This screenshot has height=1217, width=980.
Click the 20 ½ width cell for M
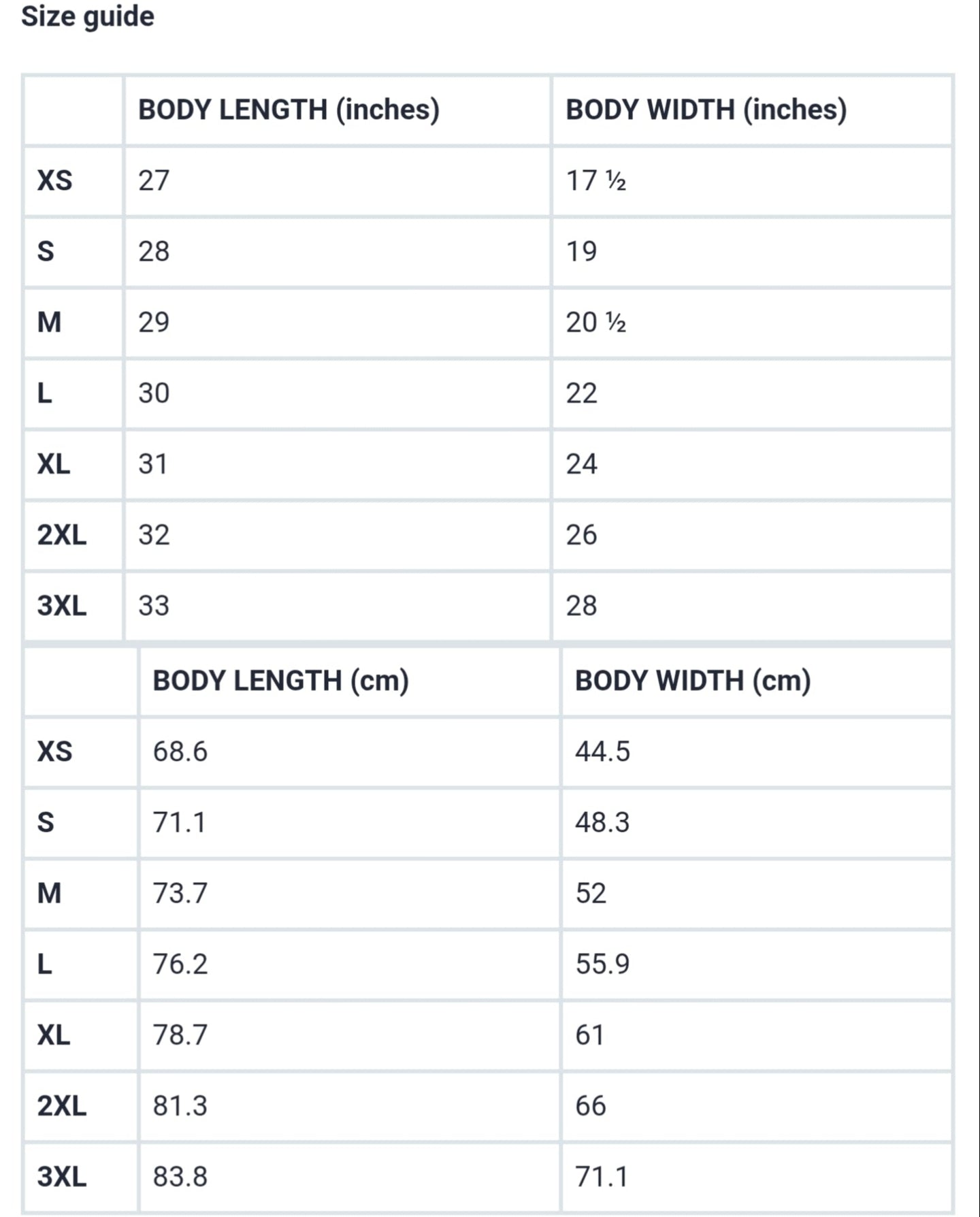(x=752, y=323)
